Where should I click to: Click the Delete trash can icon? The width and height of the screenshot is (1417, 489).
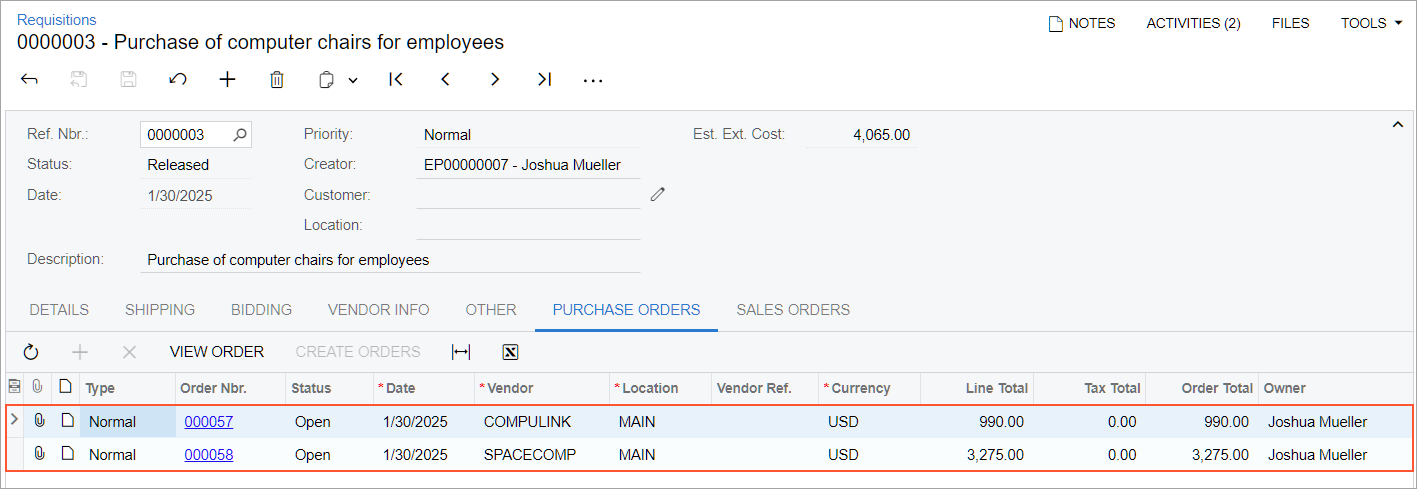point(277,80)
